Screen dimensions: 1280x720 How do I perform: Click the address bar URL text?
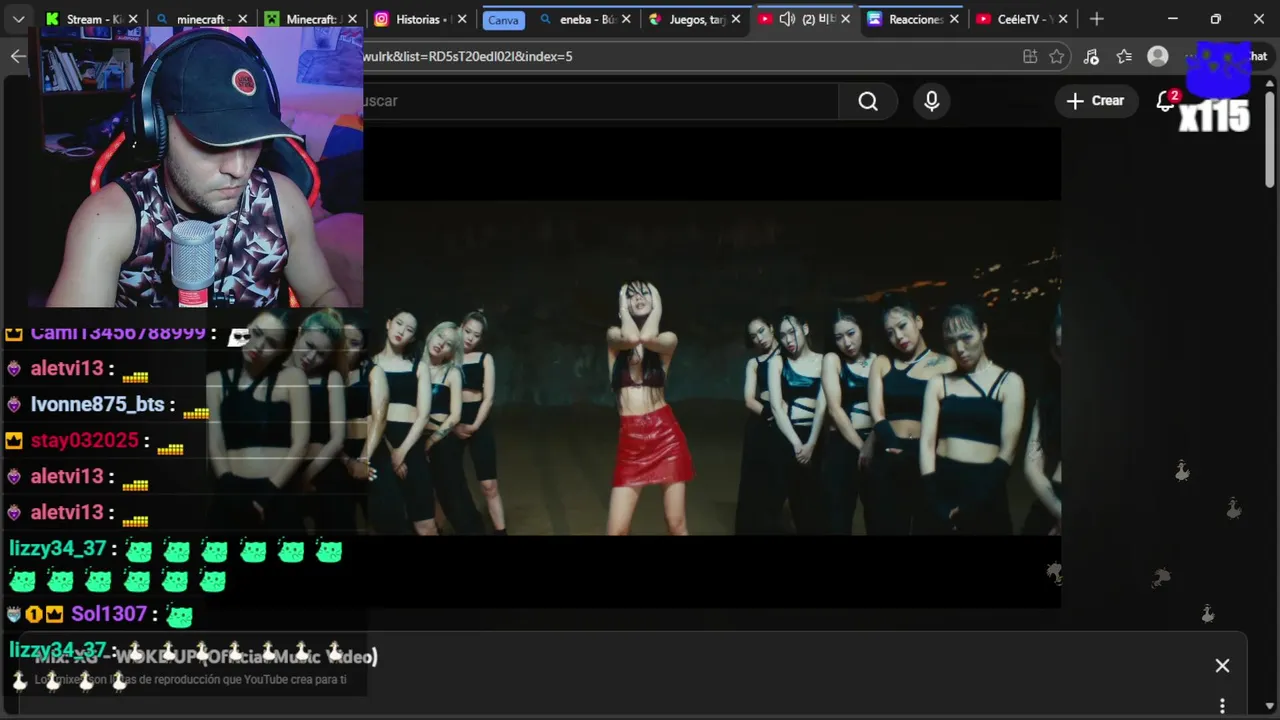coord(468,57)
